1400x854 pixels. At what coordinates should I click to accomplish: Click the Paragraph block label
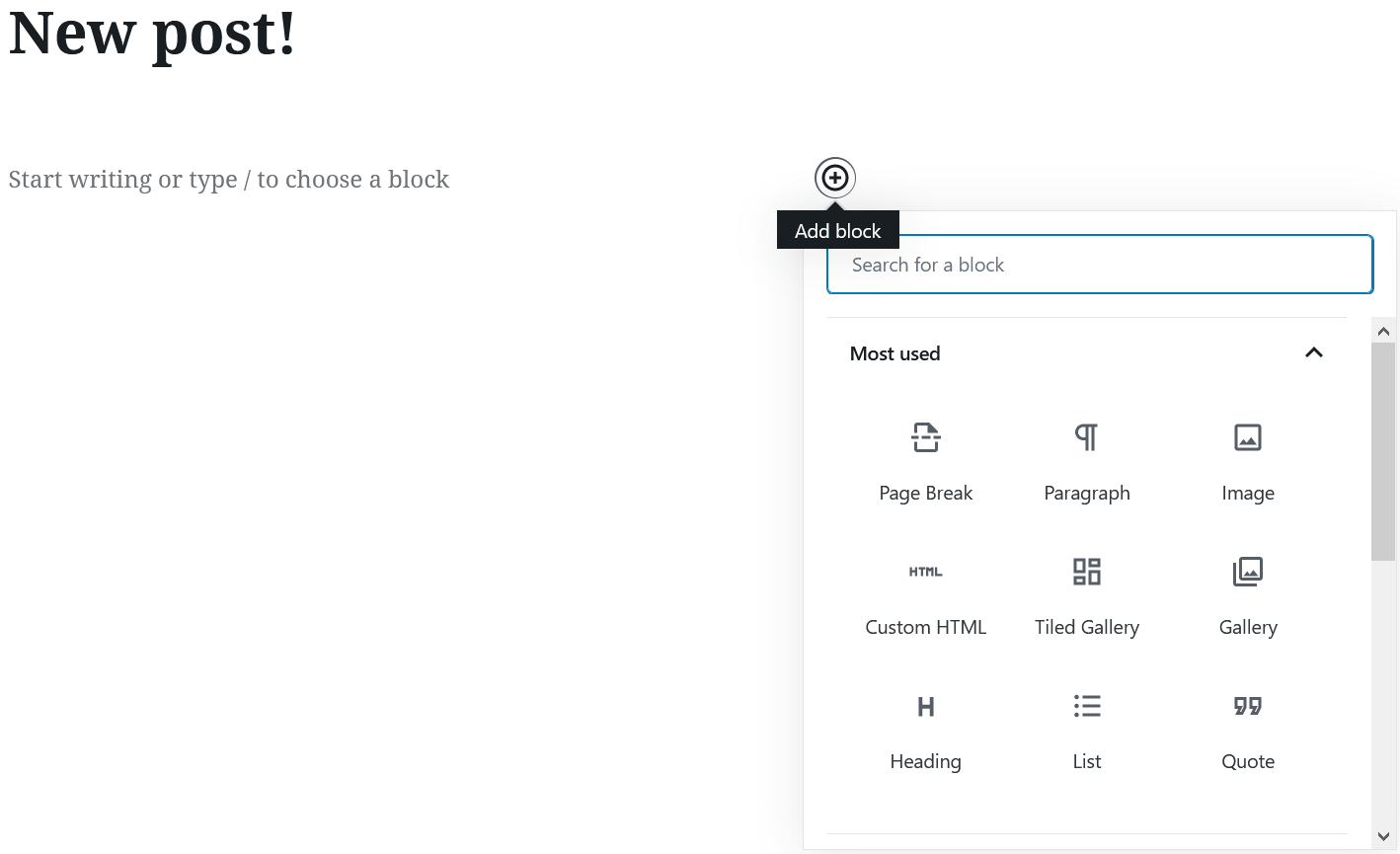coord(1086,493)
